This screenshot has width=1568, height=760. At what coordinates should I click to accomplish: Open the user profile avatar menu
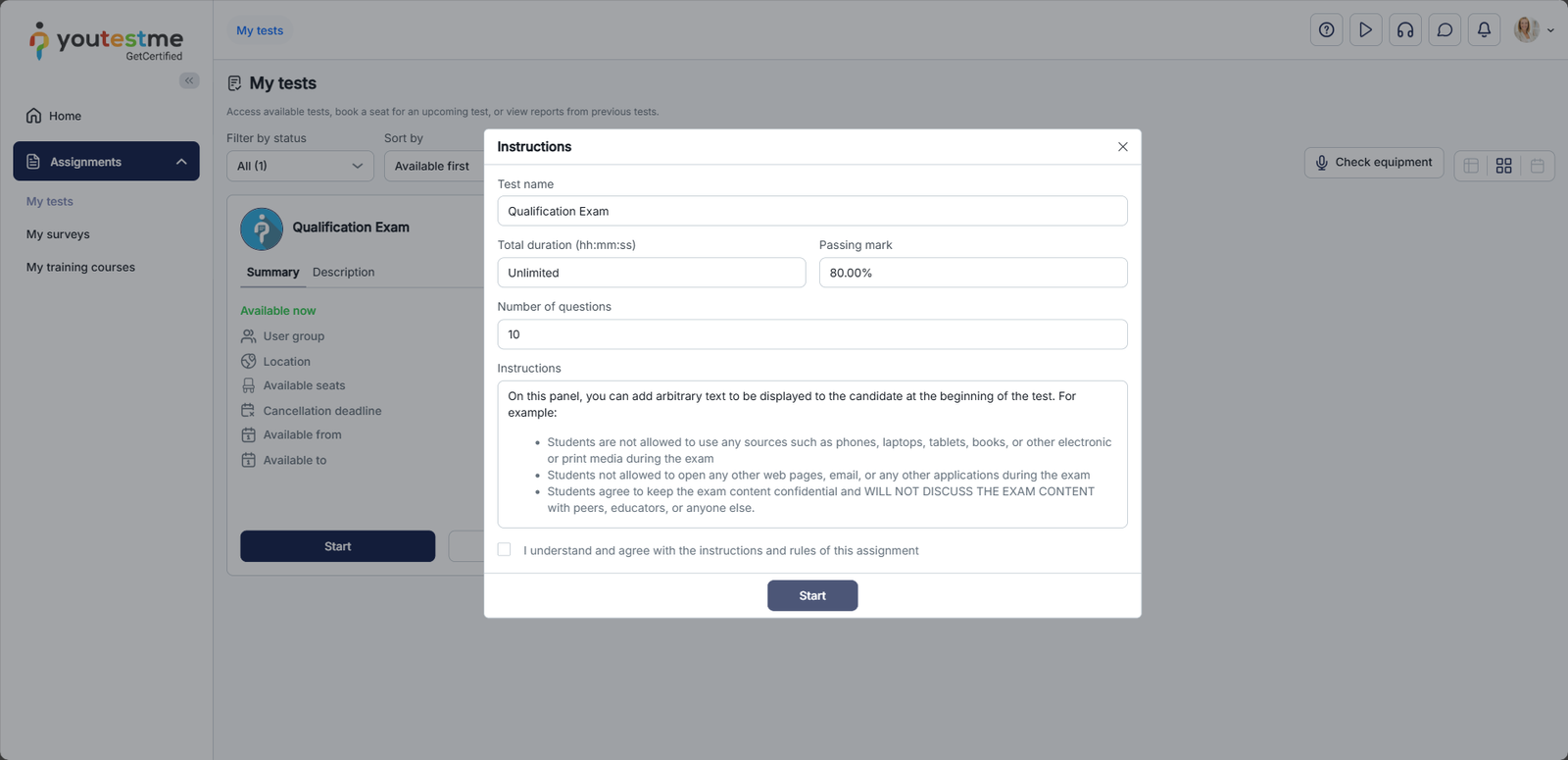pos(1534,30)
